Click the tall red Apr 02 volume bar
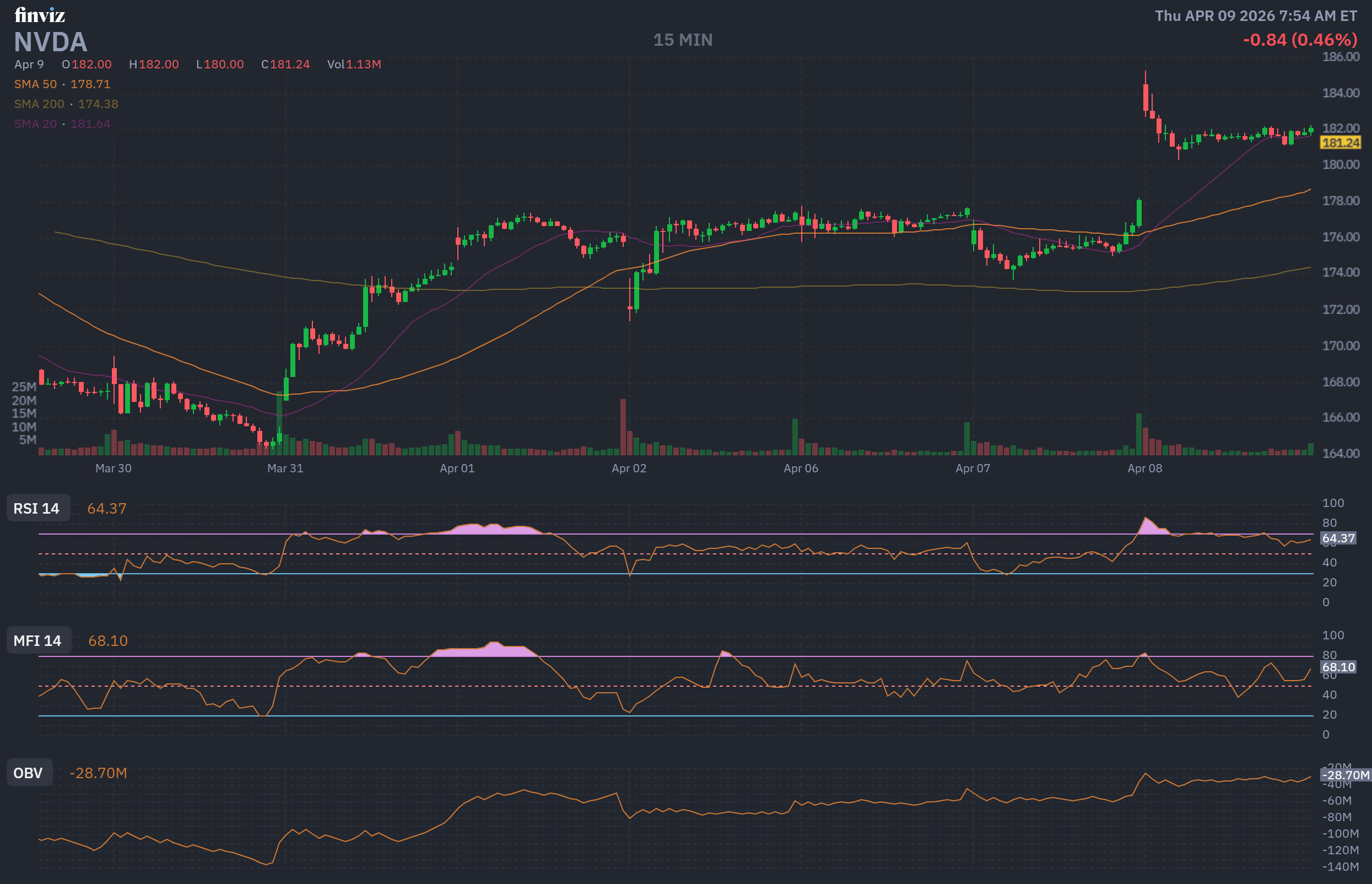 tap(623, 428)
